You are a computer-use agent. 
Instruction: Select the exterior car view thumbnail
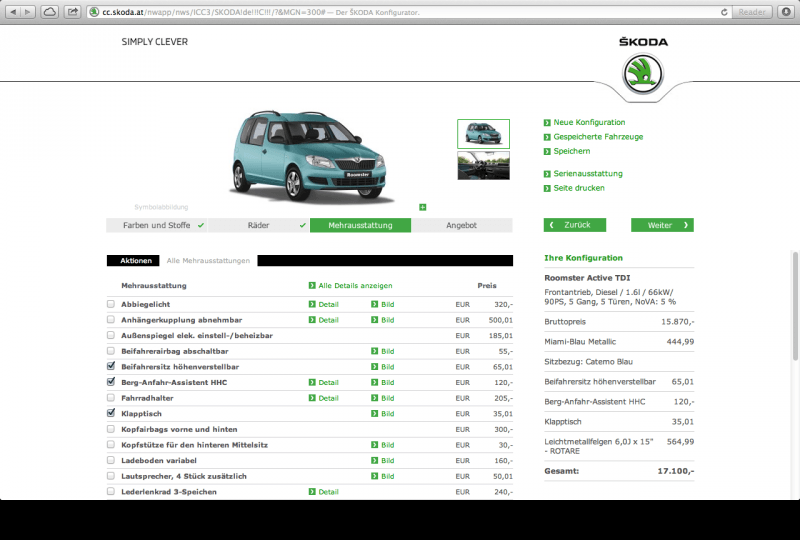483,134
